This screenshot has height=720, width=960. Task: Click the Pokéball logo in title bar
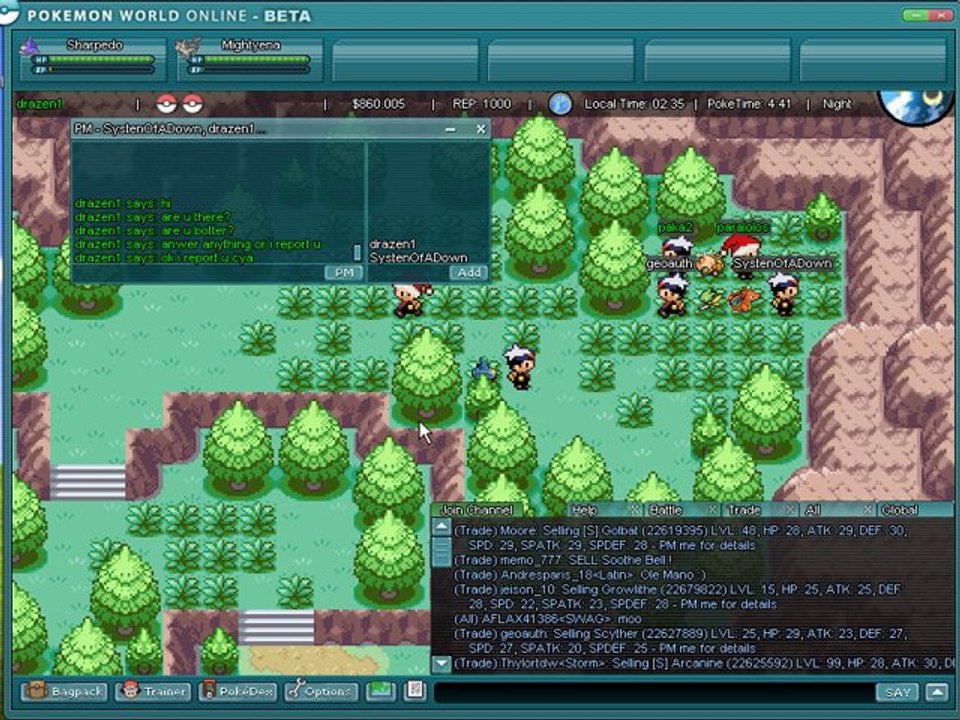coord(9,12)
